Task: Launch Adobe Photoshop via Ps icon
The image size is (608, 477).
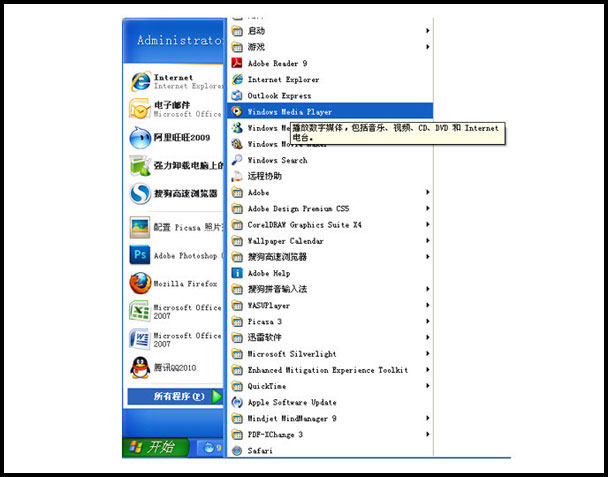Action: [x=140, y=255]
